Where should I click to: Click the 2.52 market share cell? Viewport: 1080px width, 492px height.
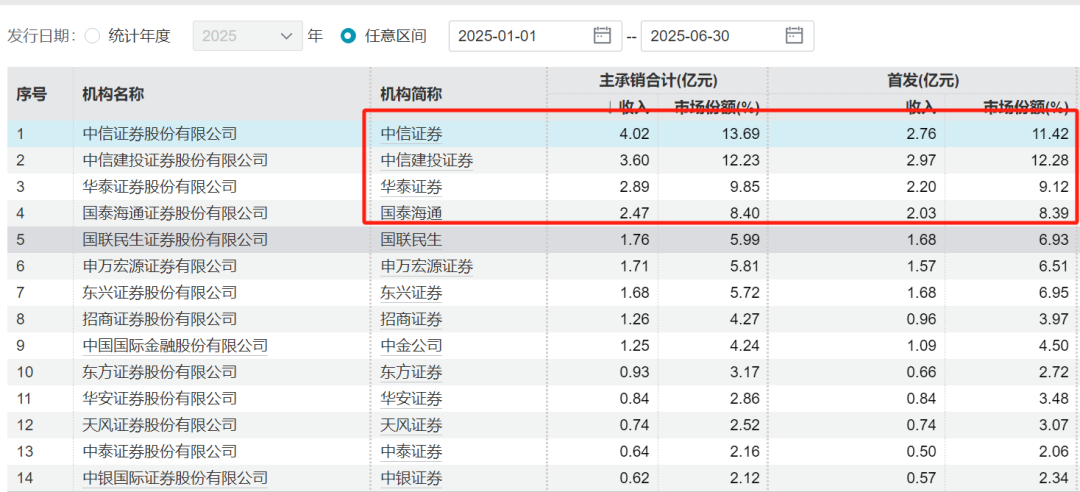click(x=745, y=426)
